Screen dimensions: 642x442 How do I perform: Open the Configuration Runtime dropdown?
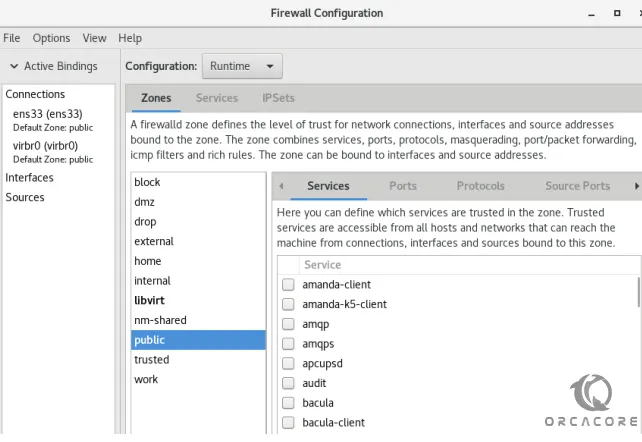click(242, 66)
